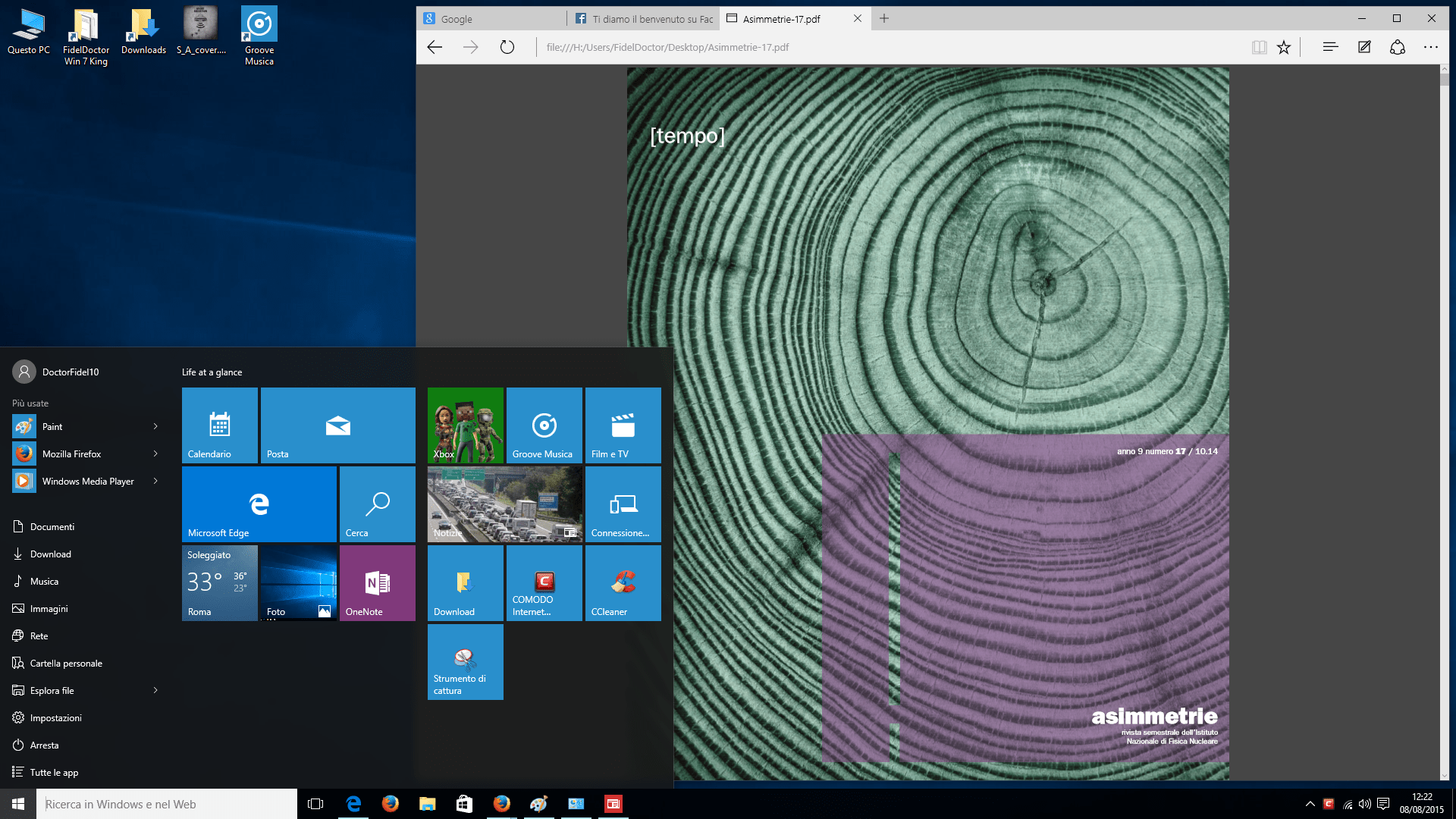Expand the Esplora file submenu arrow
This screenshot has width=1456, height=819.
click(x=155, y=690)
